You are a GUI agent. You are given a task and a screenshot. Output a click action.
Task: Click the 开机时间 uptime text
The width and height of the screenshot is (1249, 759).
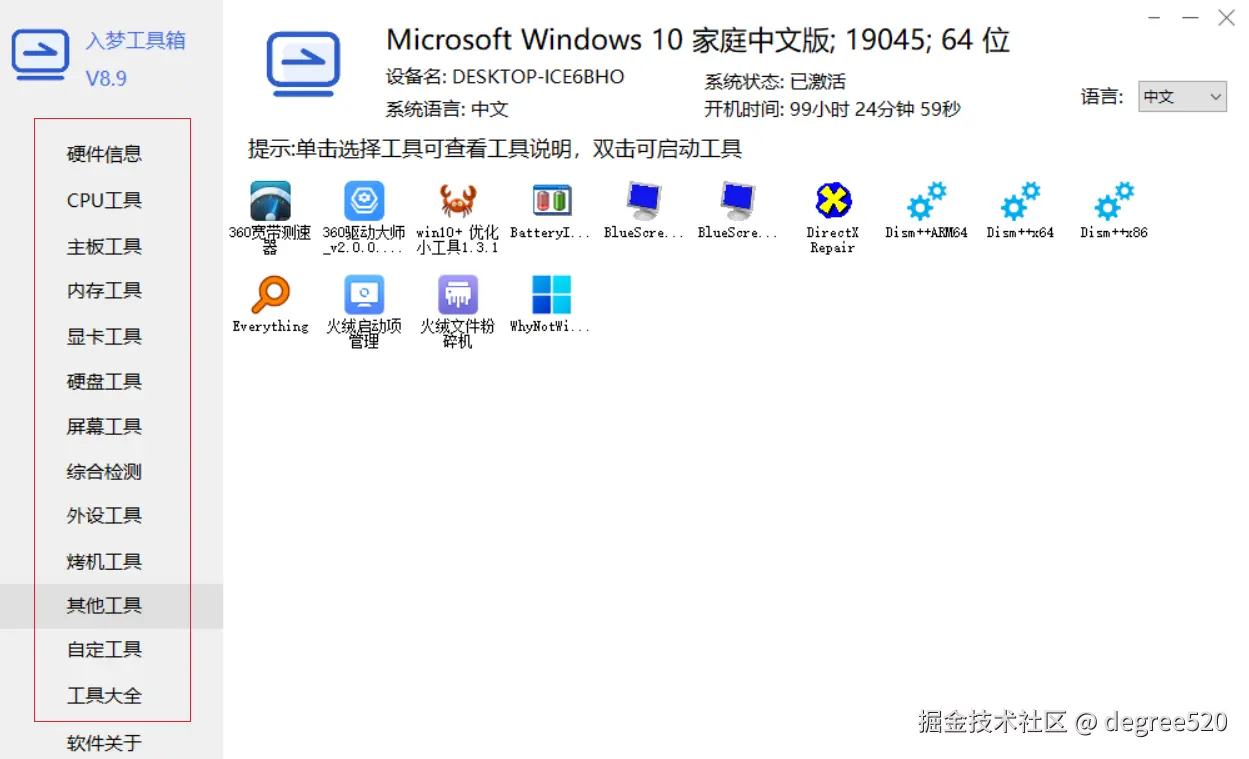832,109
